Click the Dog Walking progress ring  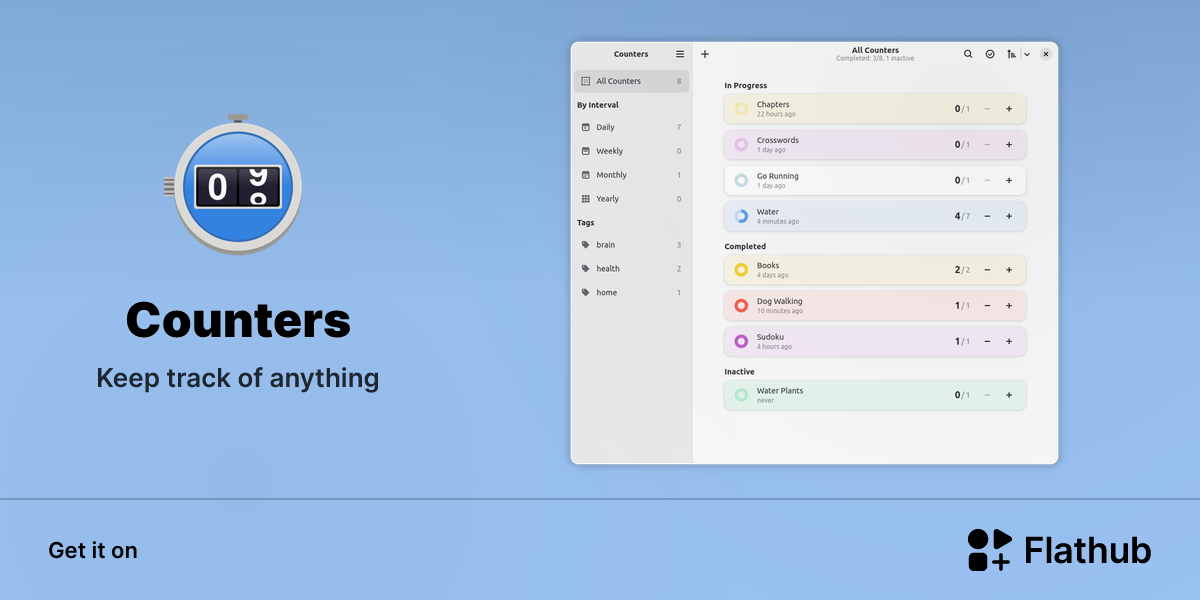(x=741, y=306)
